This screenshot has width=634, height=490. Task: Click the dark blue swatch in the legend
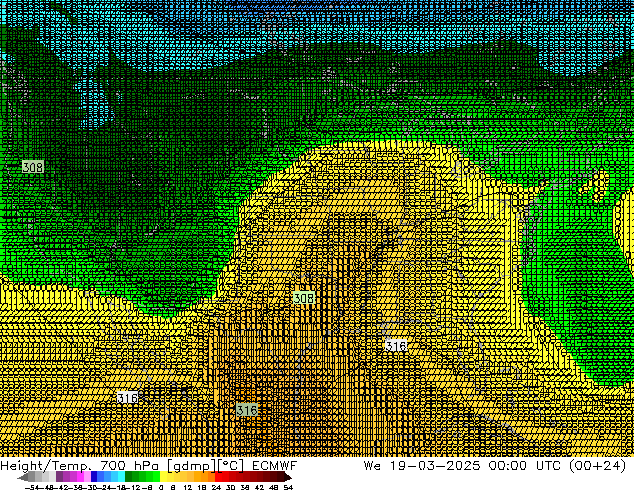(x=94, y=476)
